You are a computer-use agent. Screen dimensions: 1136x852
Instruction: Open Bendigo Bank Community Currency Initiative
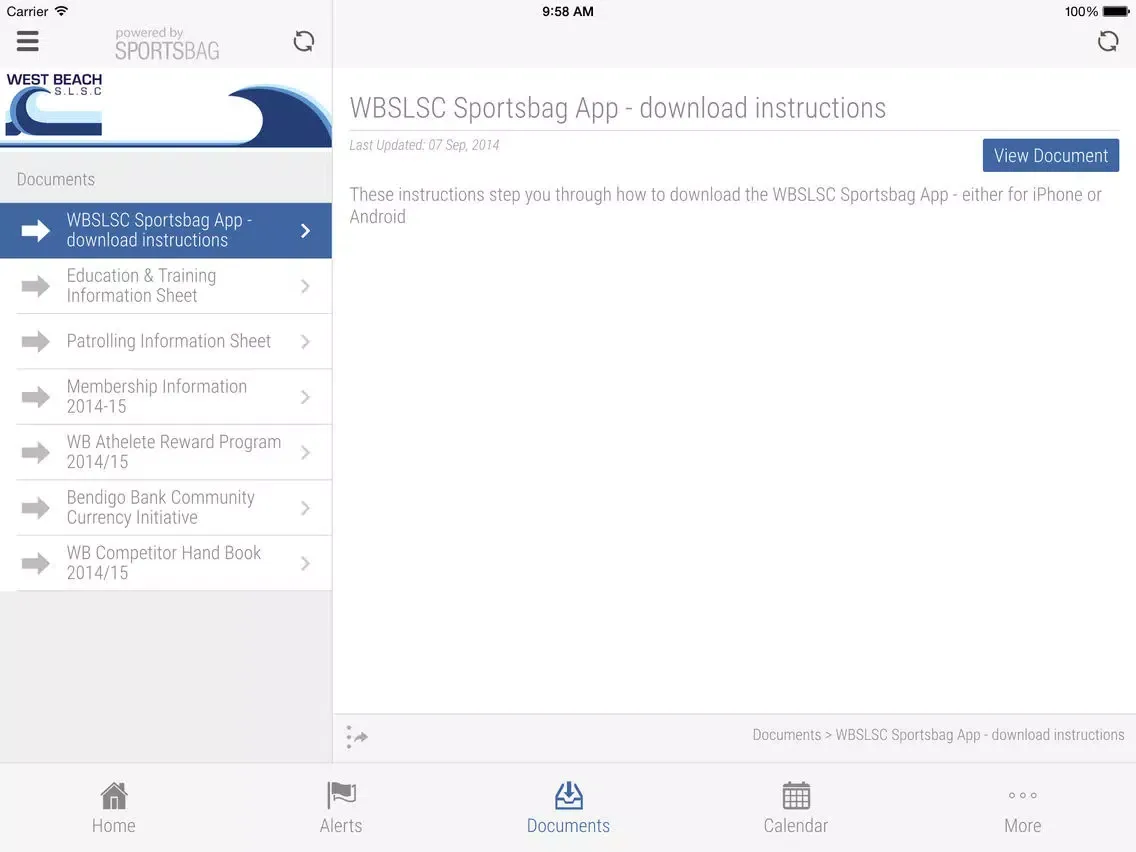(x=166, y=508)
